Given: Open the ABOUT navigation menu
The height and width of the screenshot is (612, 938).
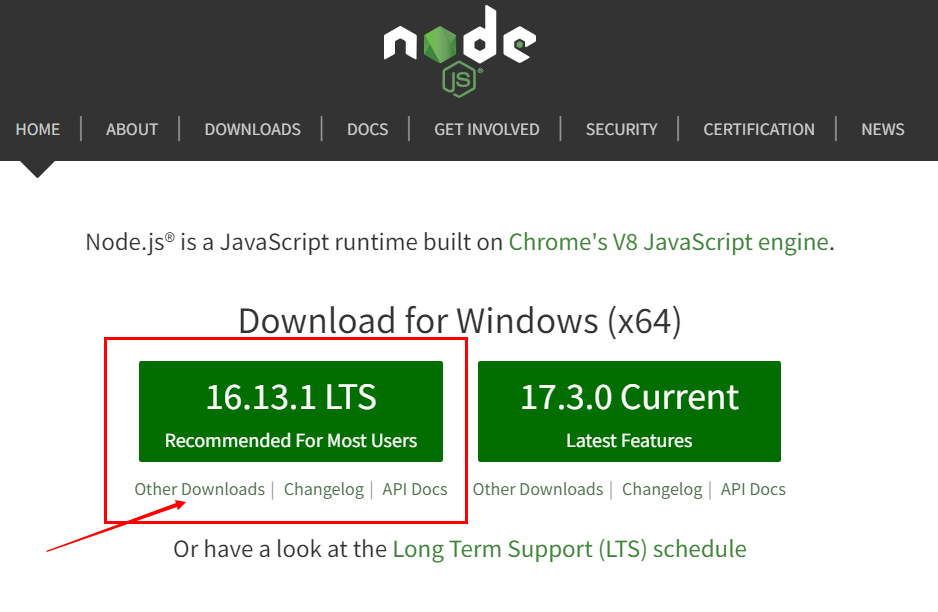Looking at the screenshot, I should click(x=131, y=129).
